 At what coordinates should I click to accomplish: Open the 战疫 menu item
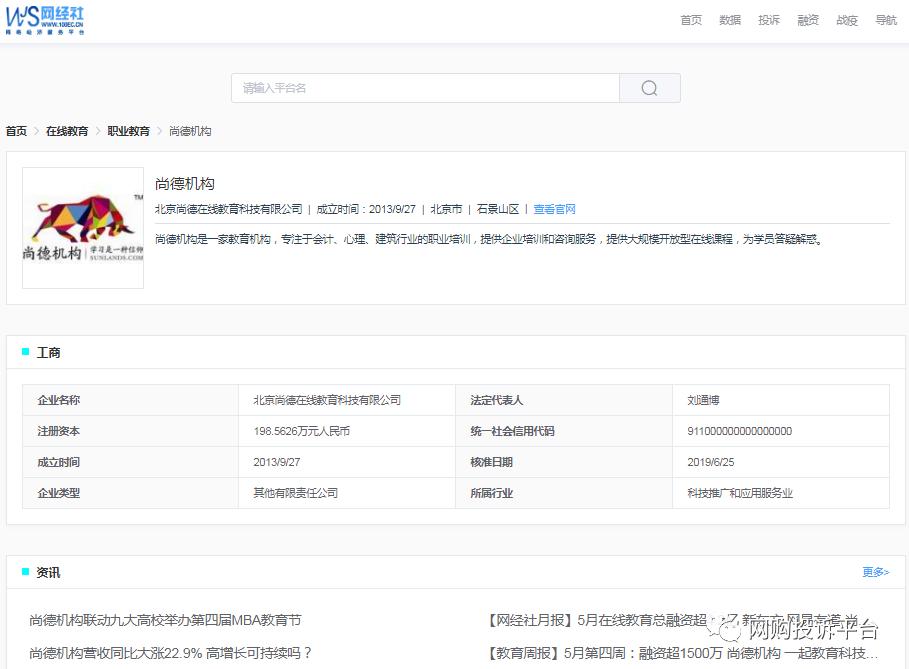tap(846, 19)
